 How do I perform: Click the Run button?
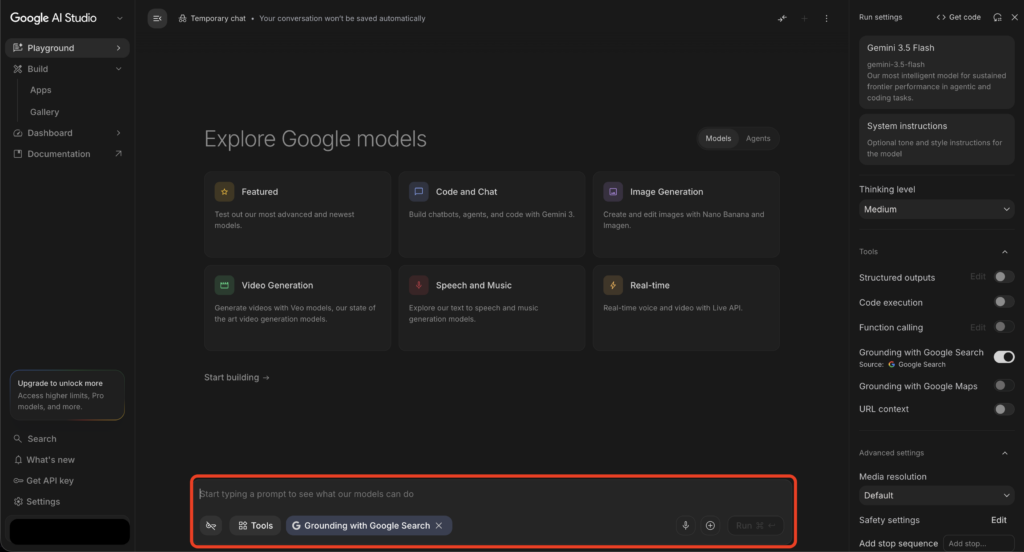(755, 525)
